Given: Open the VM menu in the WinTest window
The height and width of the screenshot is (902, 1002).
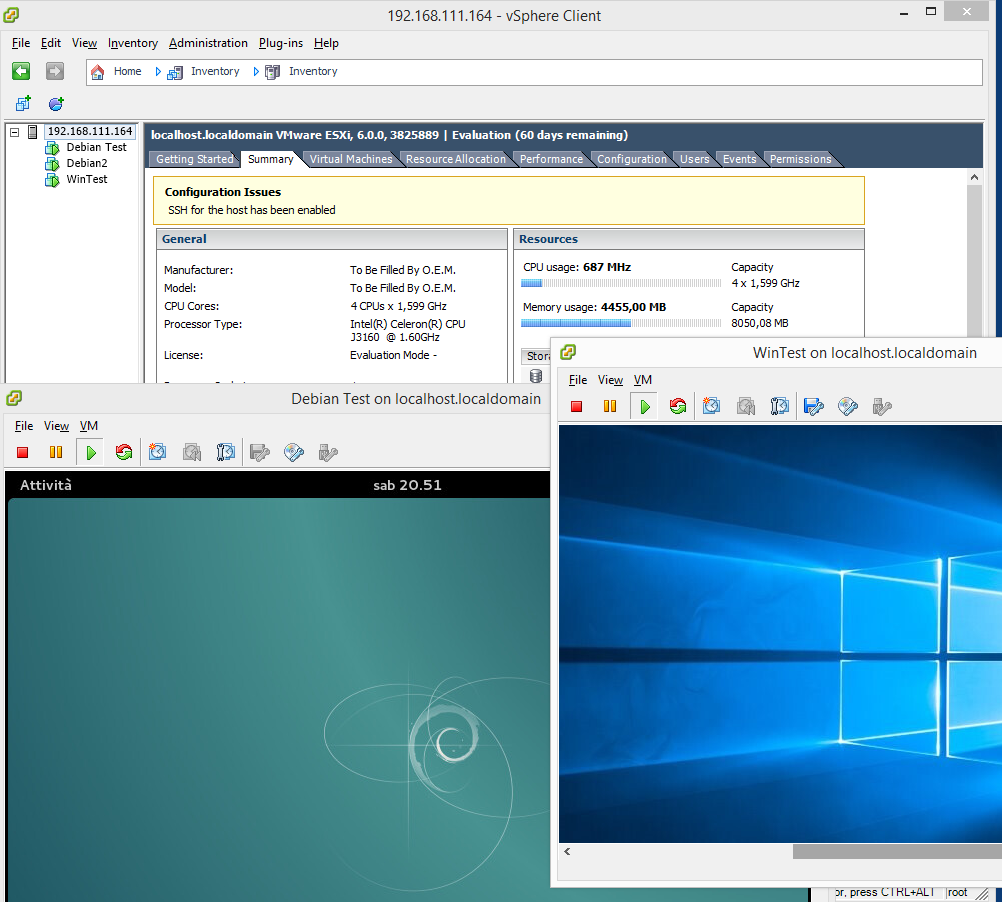Looking at the screenshot, I should [643, 379].
